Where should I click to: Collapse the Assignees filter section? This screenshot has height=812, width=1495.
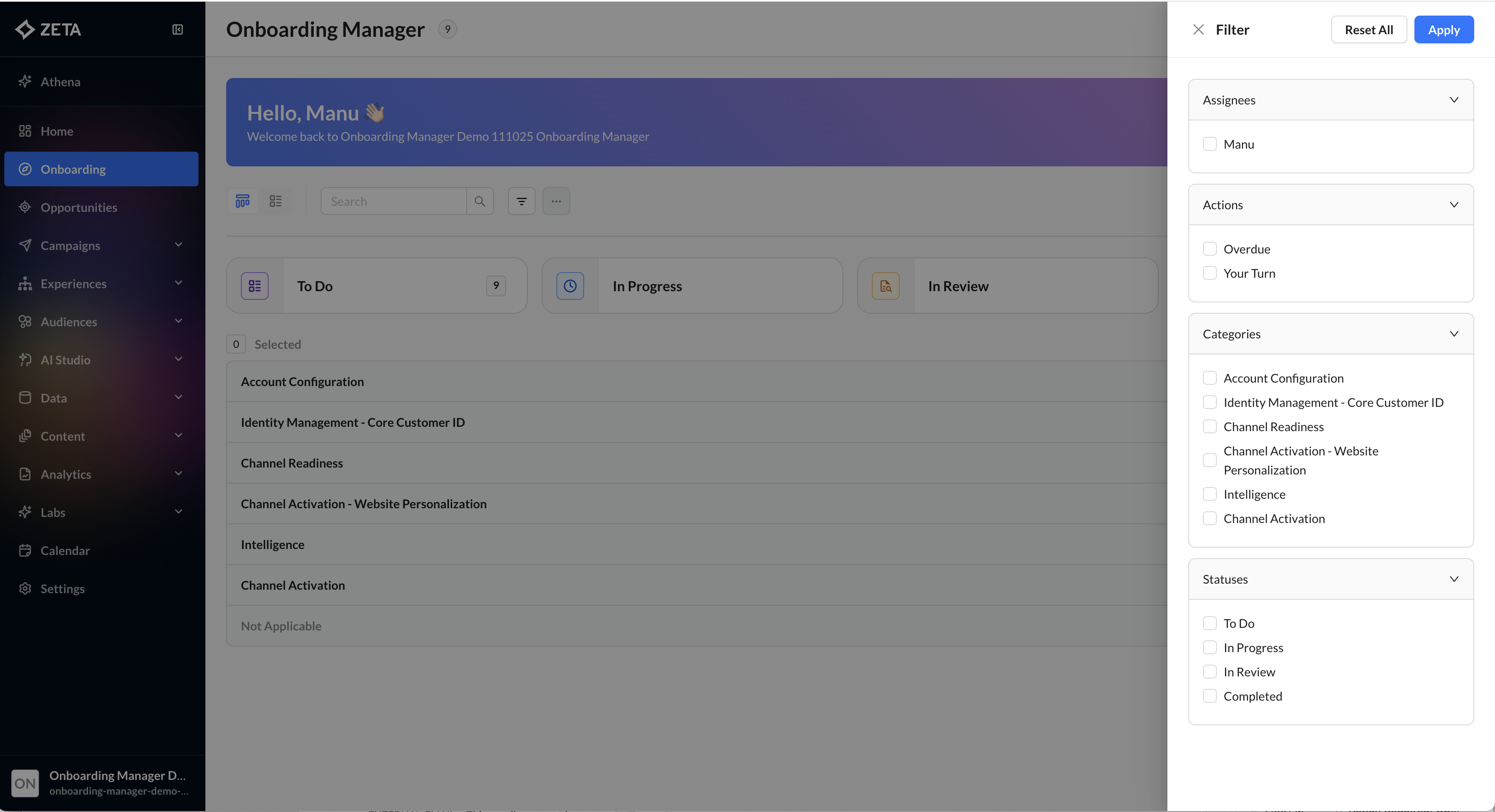(1454, 100)
